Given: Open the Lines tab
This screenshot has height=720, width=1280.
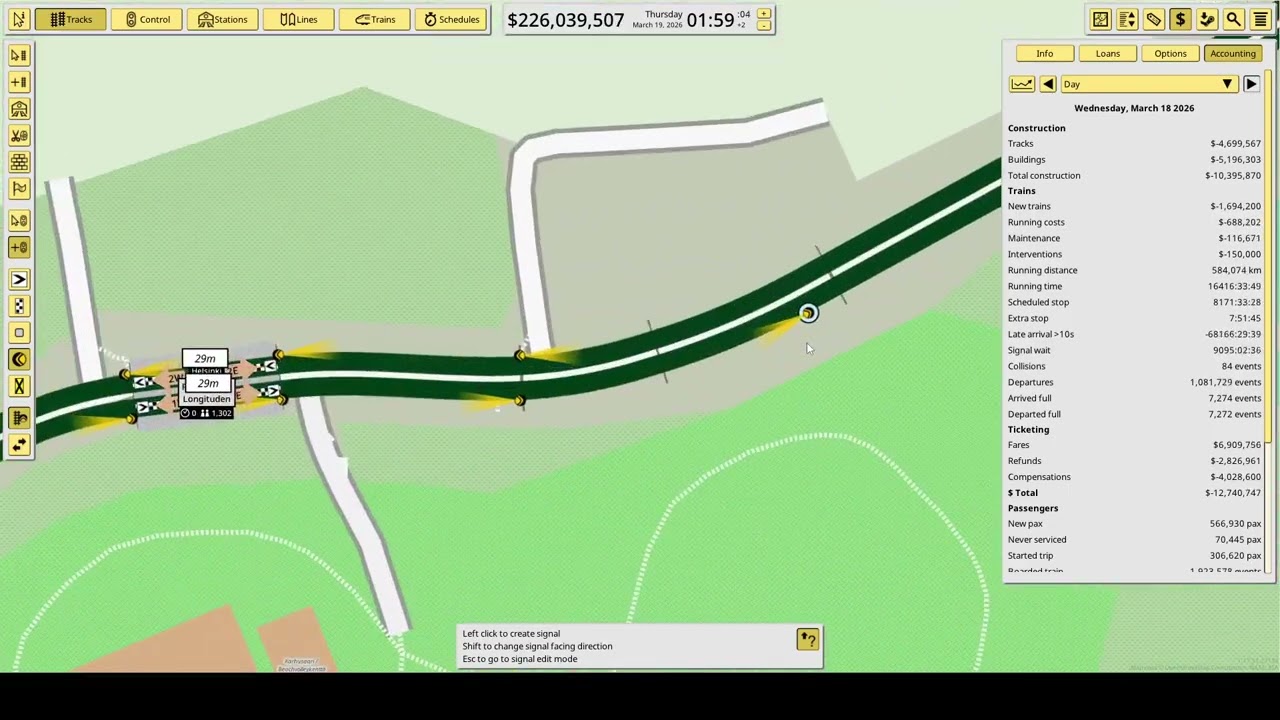Looking at the screenshot, I should pos(299,19).
